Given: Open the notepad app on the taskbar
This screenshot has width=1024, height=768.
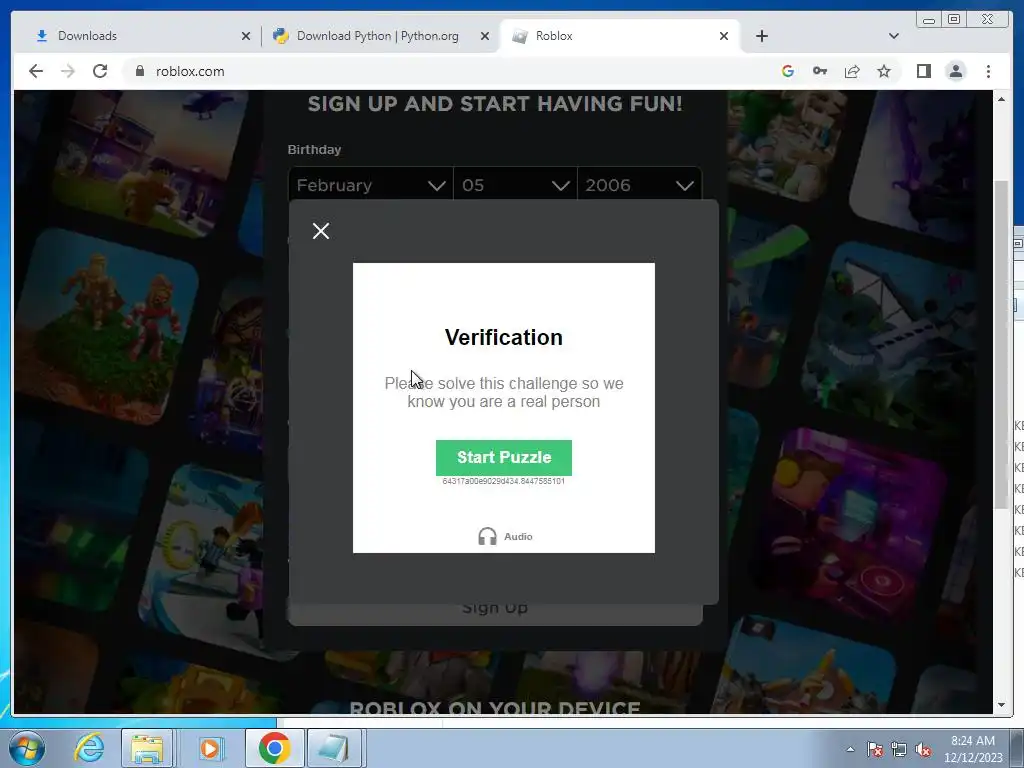Looking at the screenshot, I should [333, 748].
